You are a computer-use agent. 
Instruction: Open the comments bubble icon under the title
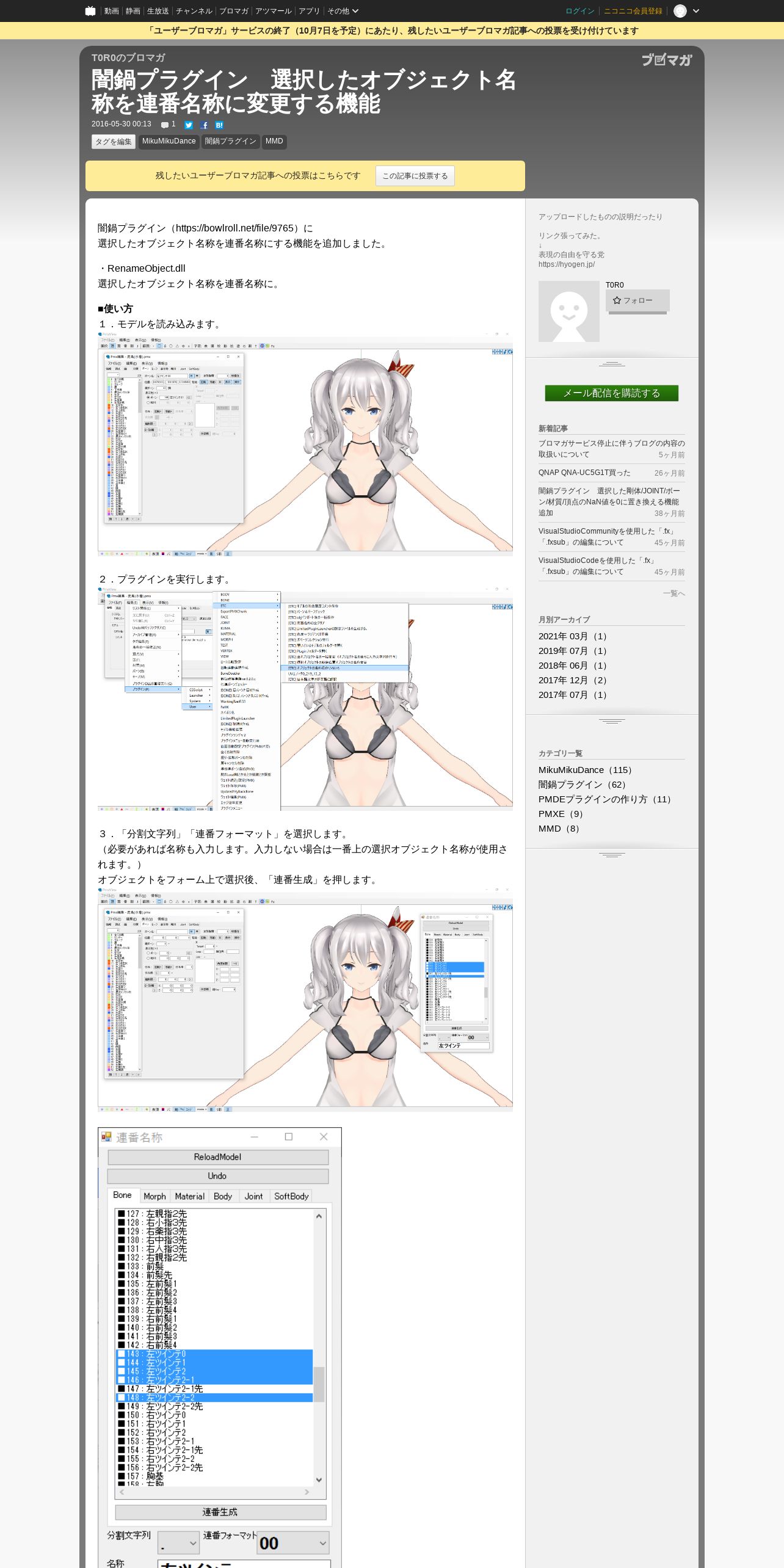coord(165,125)
